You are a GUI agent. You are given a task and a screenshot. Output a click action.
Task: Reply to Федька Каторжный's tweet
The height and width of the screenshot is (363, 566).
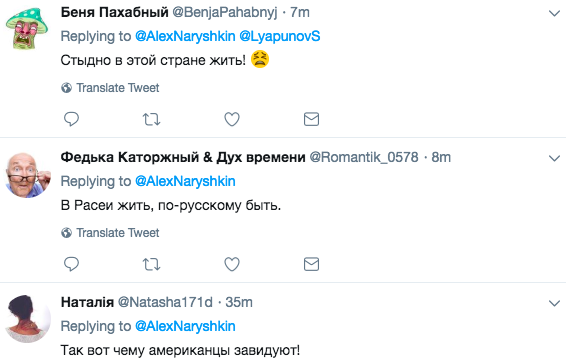[x=71, y=264]
